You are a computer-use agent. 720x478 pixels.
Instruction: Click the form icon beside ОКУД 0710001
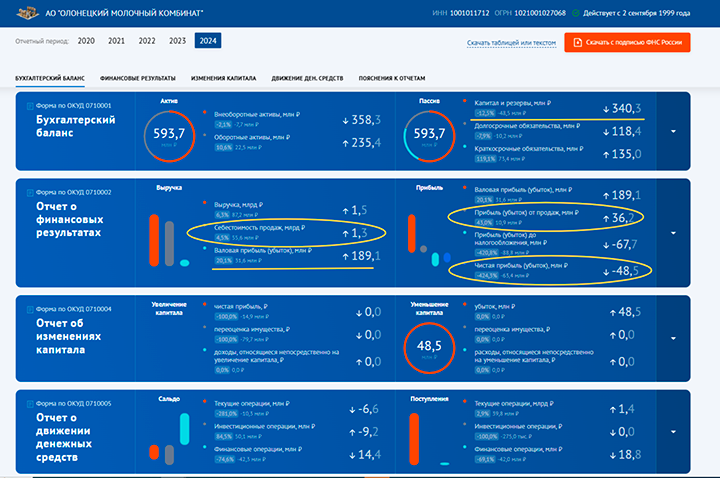pyautogui.click(x=28, y=104)
